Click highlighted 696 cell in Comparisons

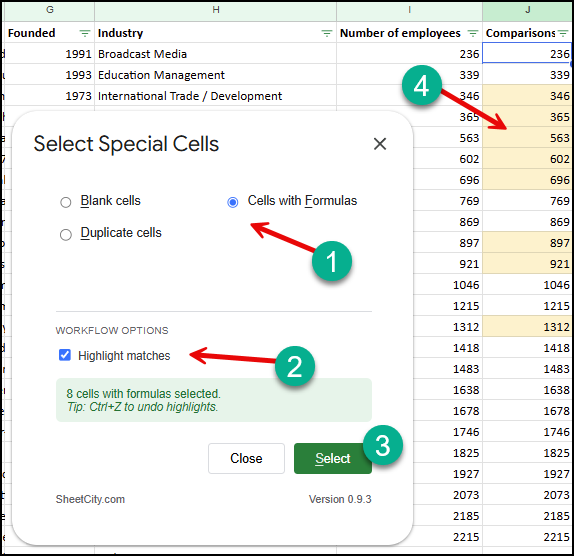527,180
